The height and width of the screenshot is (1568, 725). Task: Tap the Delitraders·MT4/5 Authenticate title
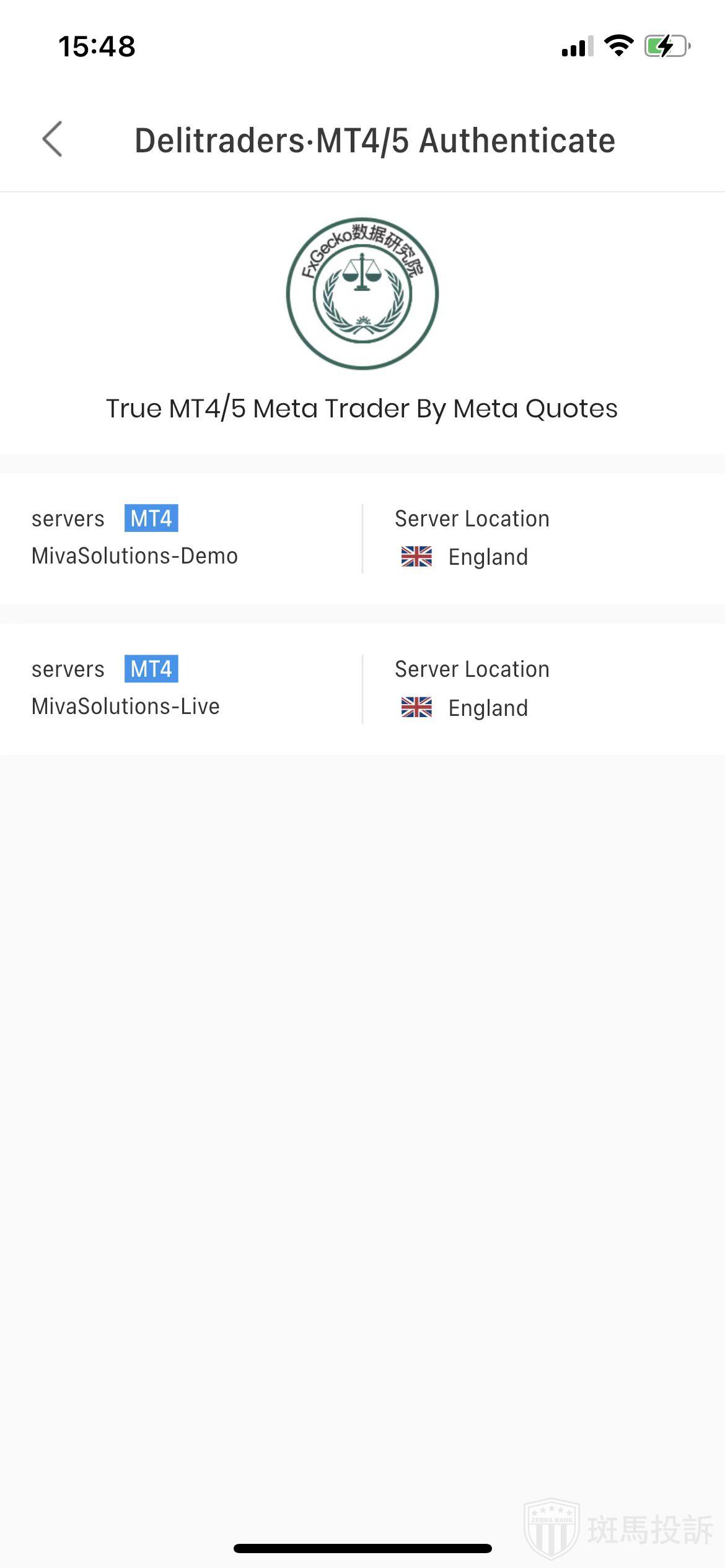(375, 141)
